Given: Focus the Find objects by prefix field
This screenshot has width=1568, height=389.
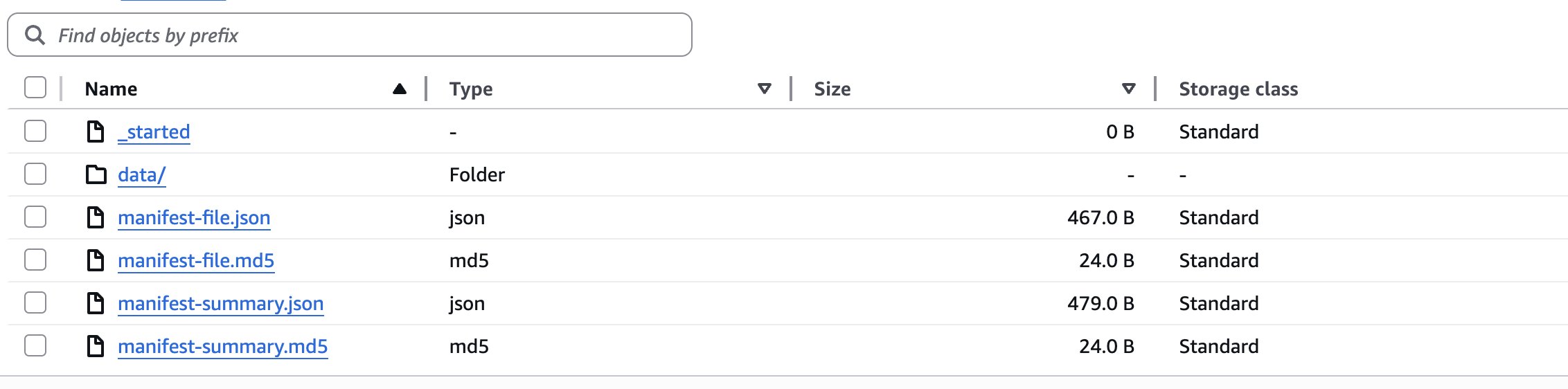Looking at the screenshot, I should click(x=360, y=35).
